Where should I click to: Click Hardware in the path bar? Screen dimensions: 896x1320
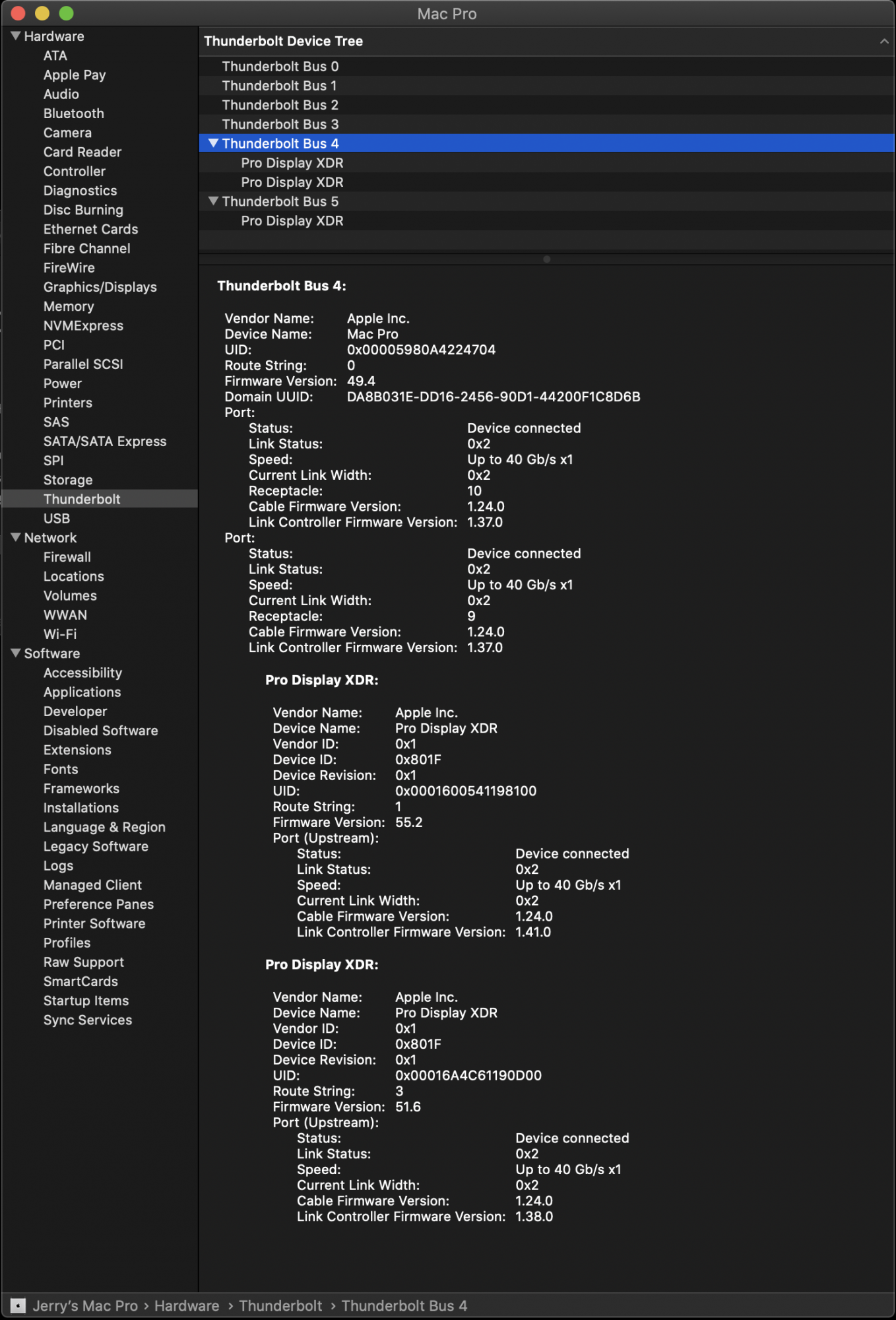click(187, 1305)
